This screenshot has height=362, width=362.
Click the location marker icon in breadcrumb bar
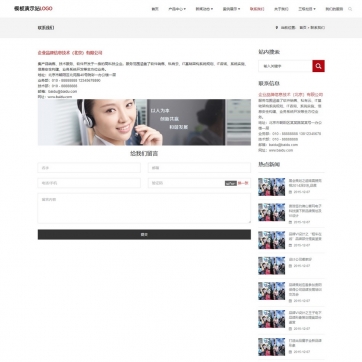pyautogui.click(x=277, y=28)
